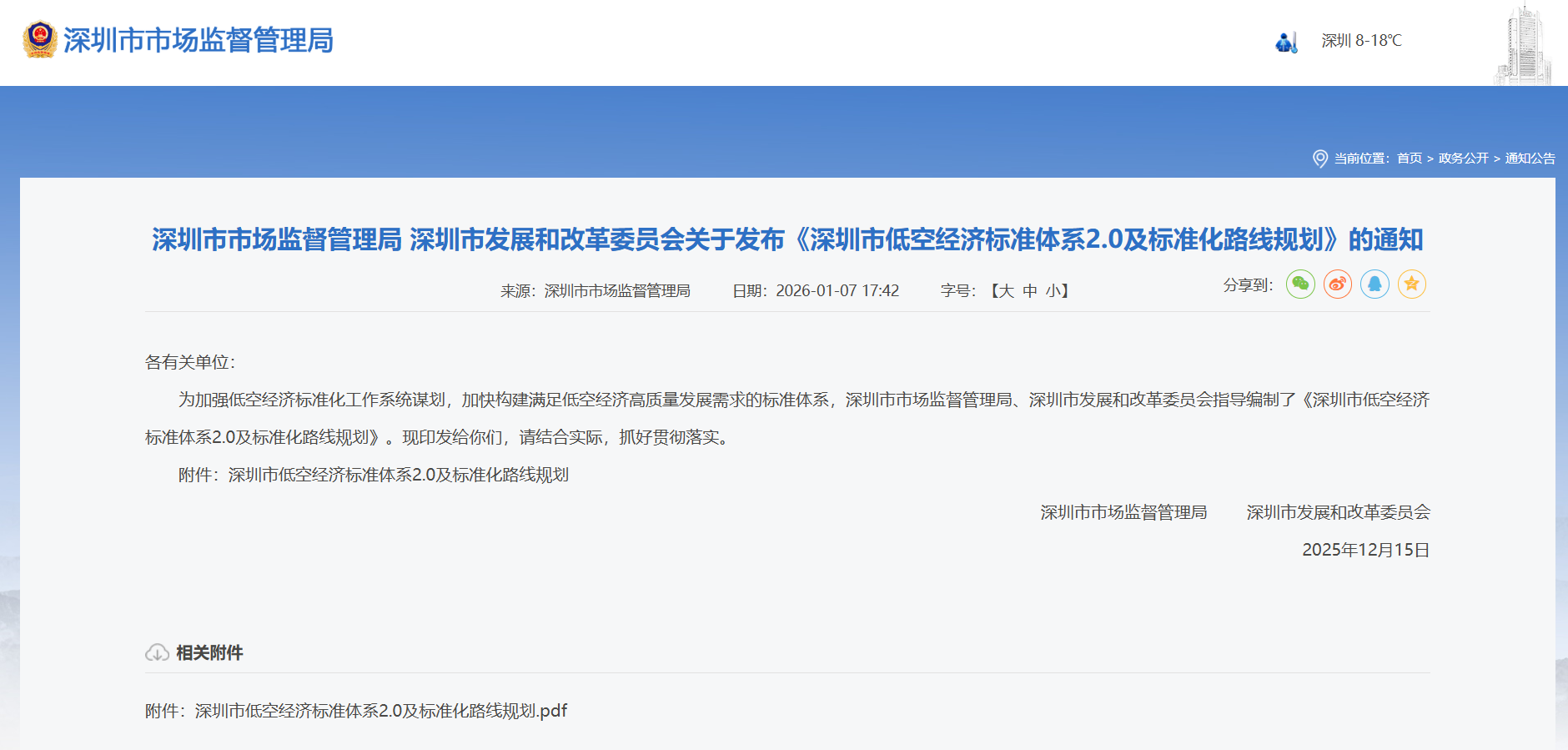Screen dimensions: 1568x750
Task: Go to 首页 in the breadcrumb
Action: tap(1410, 159)
